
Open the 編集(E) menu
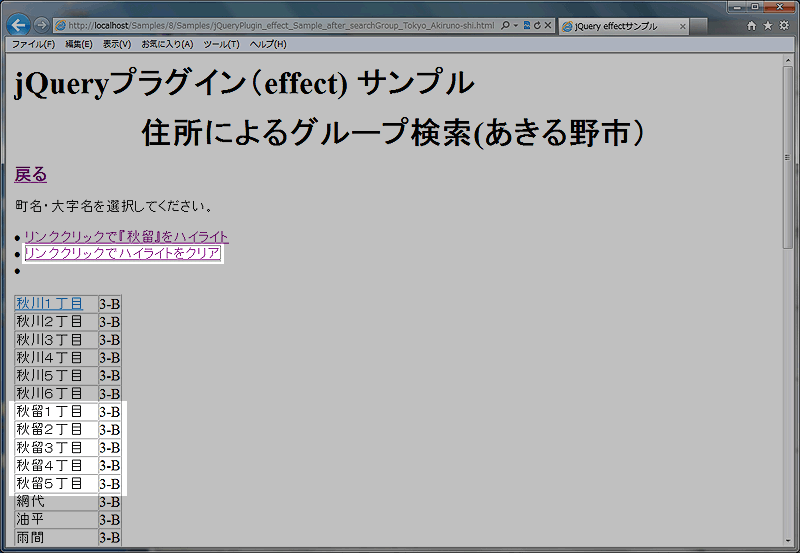[79, 44]
